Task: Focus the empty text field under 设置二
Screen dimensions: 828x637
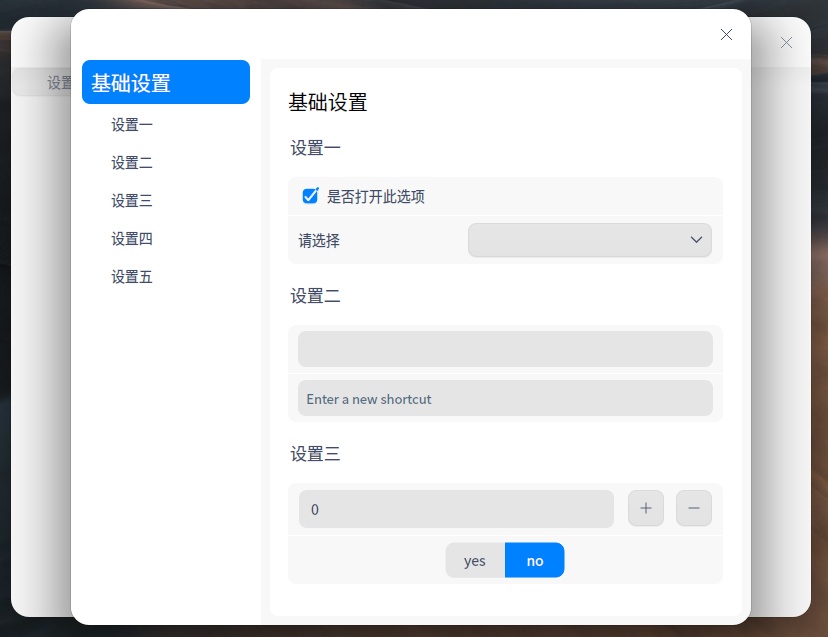Action: pyautogui.click(x=505, y=349)
